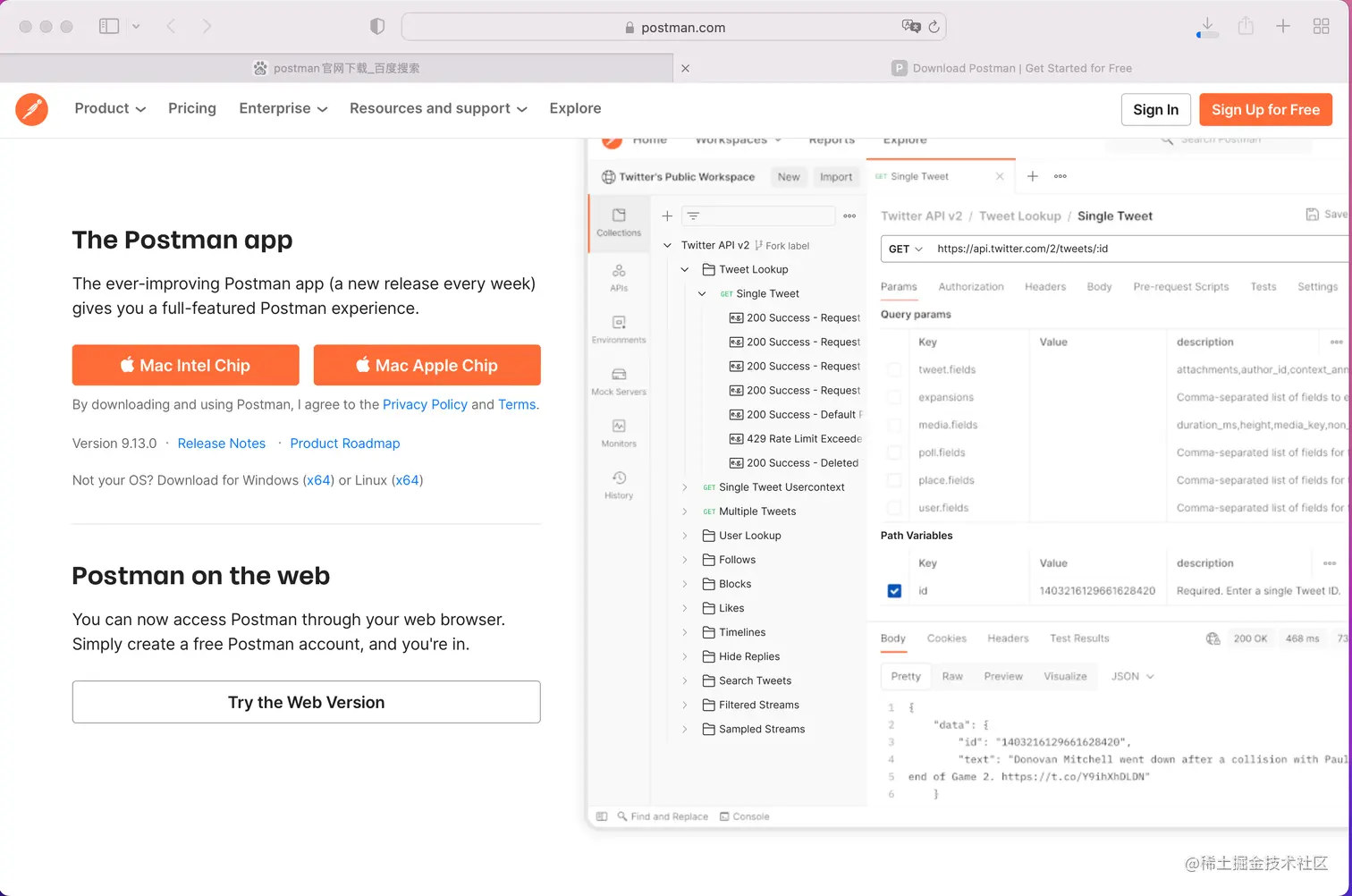Download Postman for Mac Intel Chip
Image resolution: width=1352 pixels, height=896 pixels.
click(186, 365)
